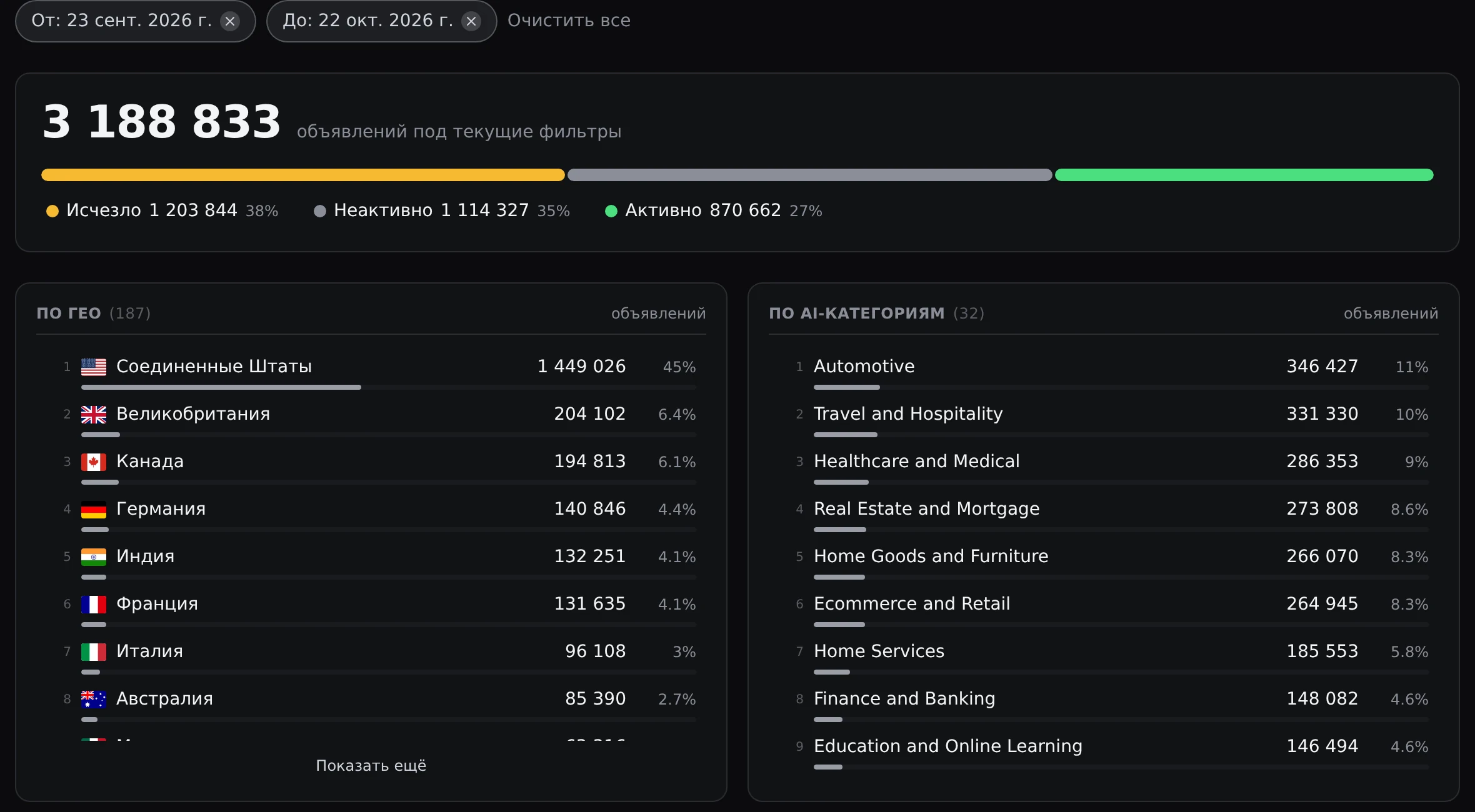Choose 'Германия' in the geo list
The width and height of the screenshot is (1475, 812).
pos(161,508)
